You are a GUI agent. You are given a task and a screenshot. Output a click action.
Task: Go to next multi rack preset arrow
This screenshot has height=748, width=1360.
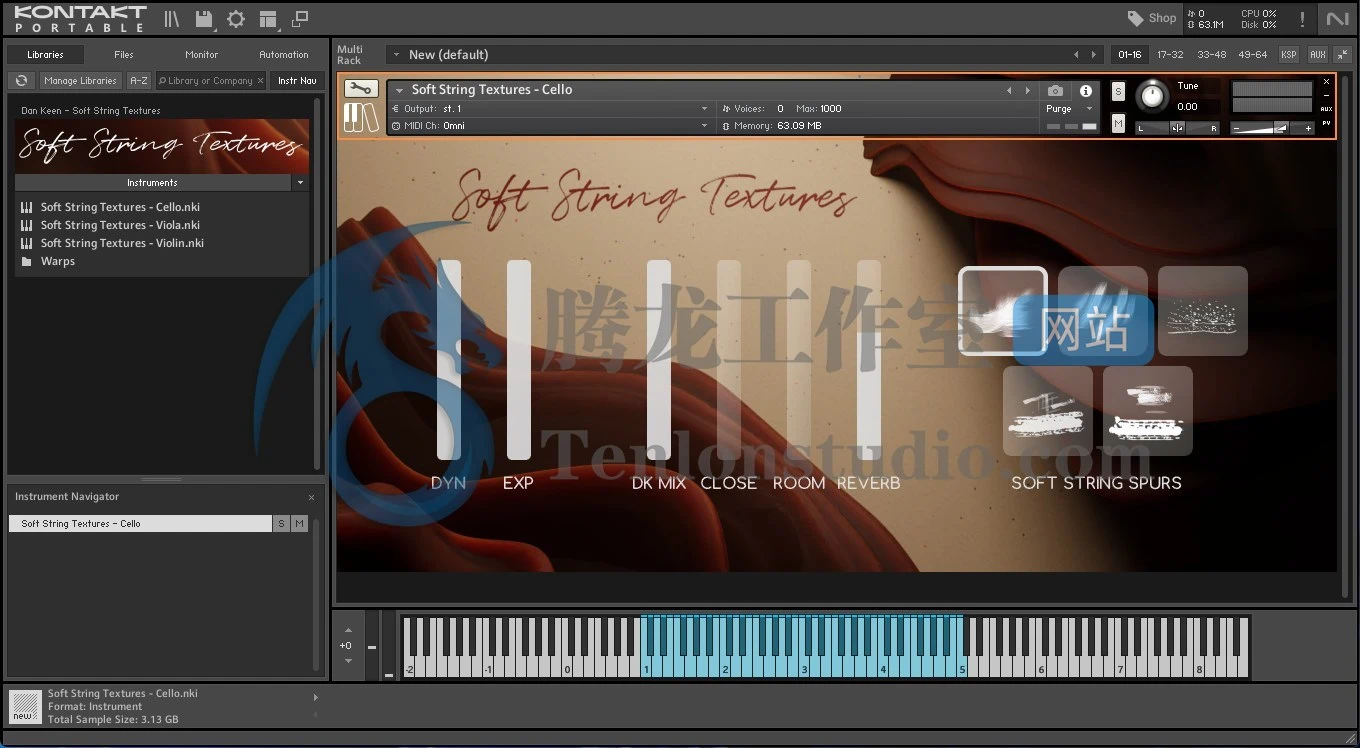1094,55
